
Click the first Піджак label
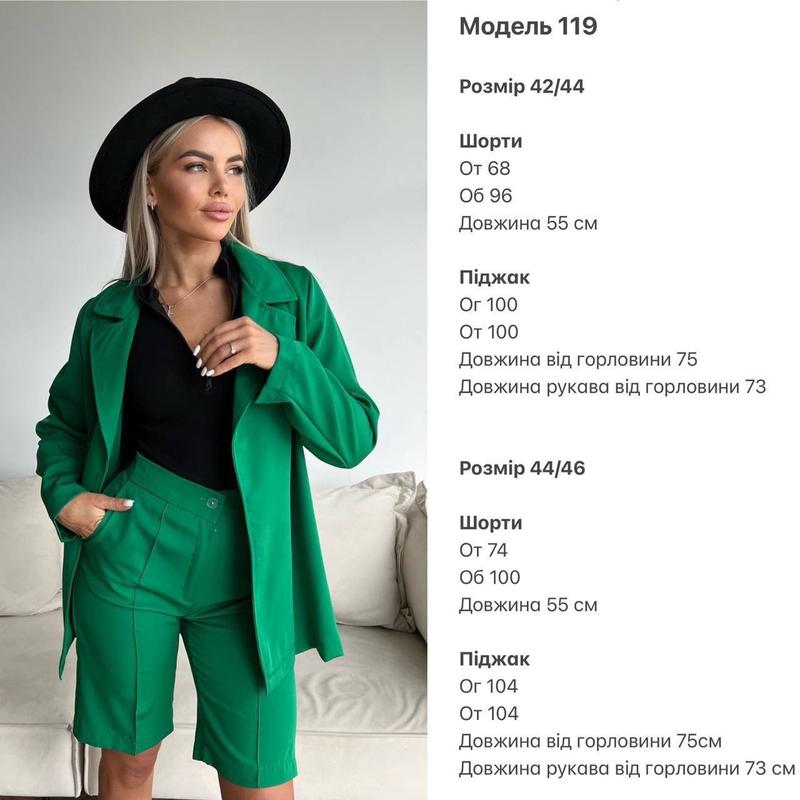[x=494, y=278]
